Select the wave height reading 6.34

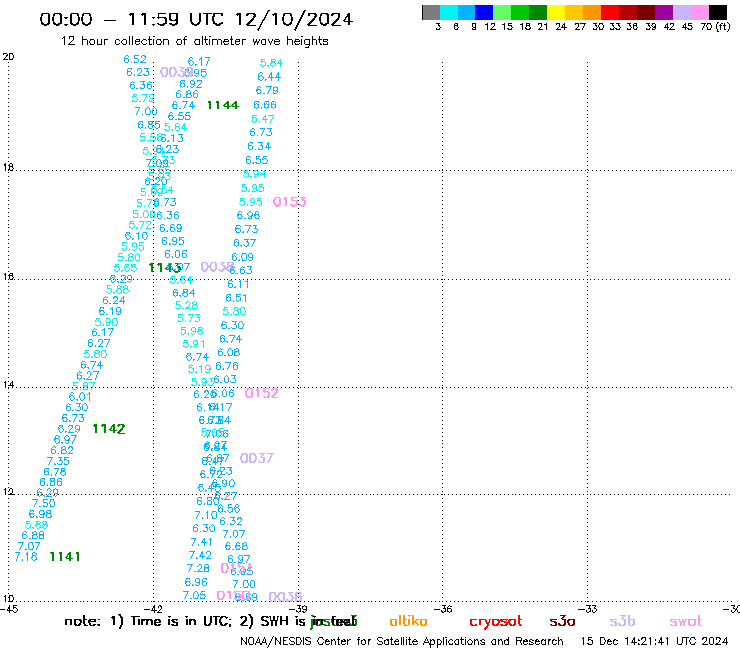(259, 146)
